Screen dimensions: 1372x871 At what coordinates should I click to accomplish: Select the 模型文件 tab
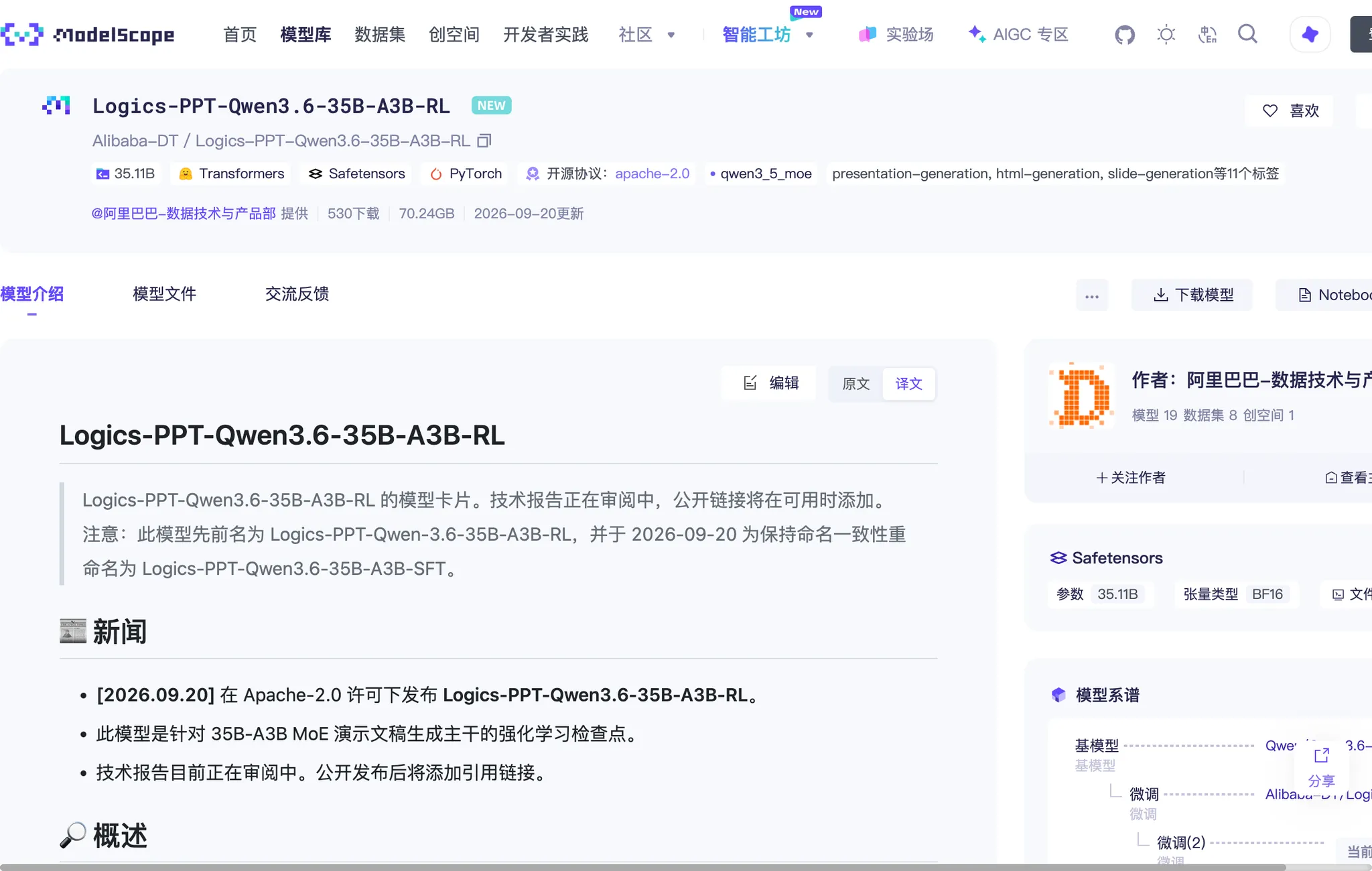click(164, 294)
